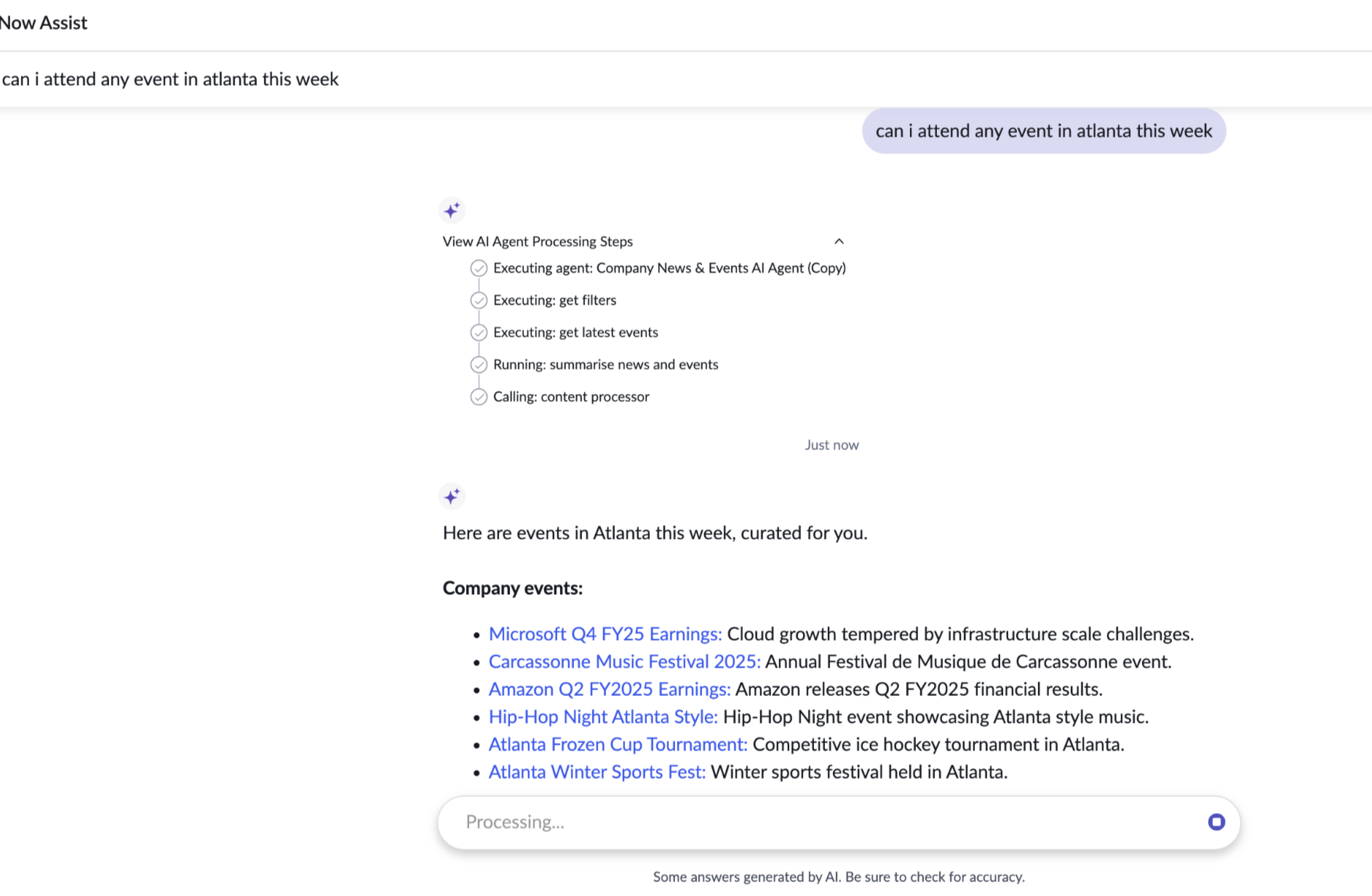This screenshot has width=1372, height=896.
Task: Select 'Executing: get filters' step text
Action: (x=554, y=300)
